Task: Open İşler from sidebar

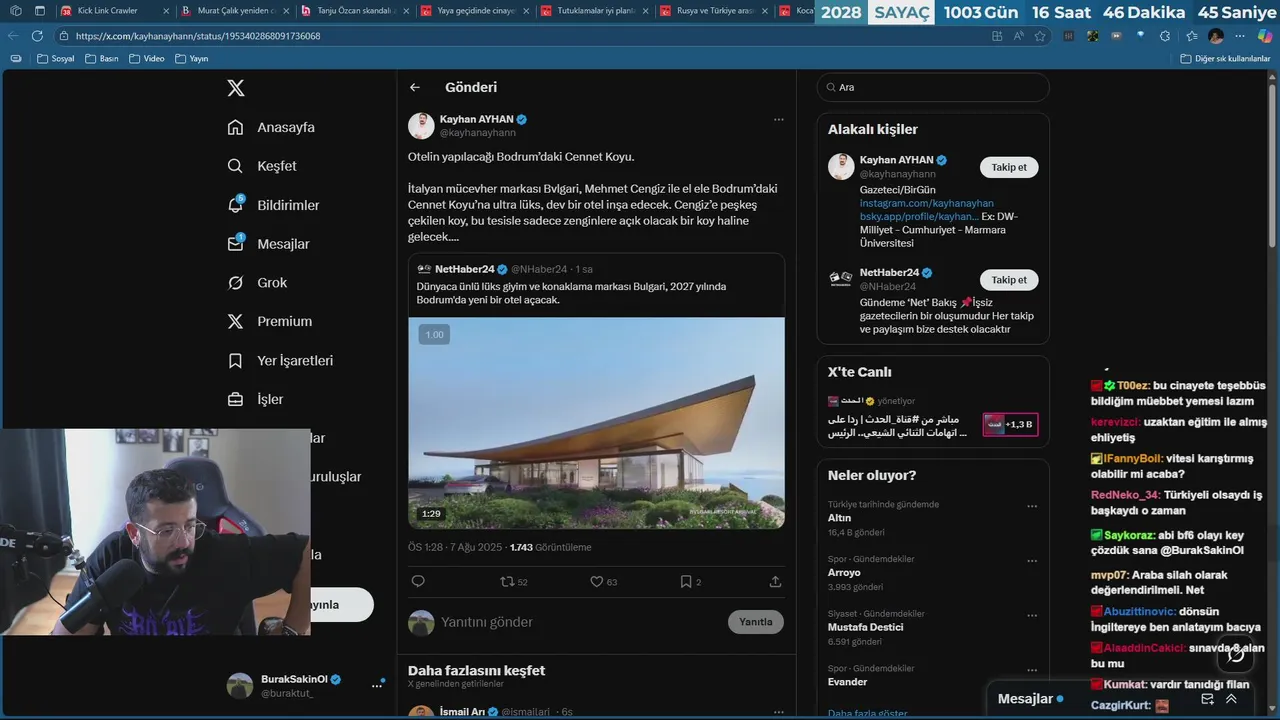Action: [255, 399]
